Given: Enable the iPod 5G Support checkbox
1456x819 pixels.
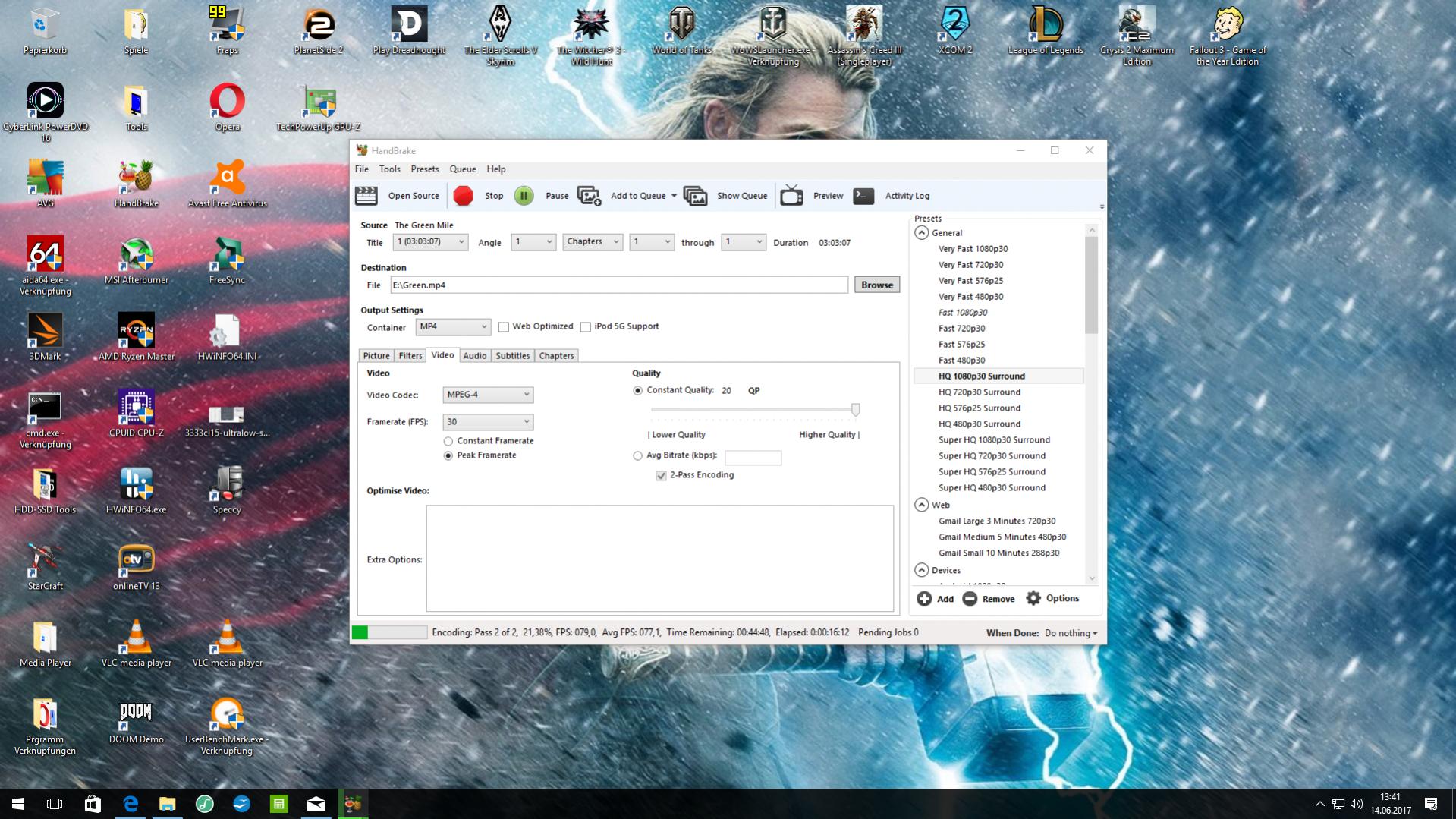Looking at the screenshot, I should (586, 327).
